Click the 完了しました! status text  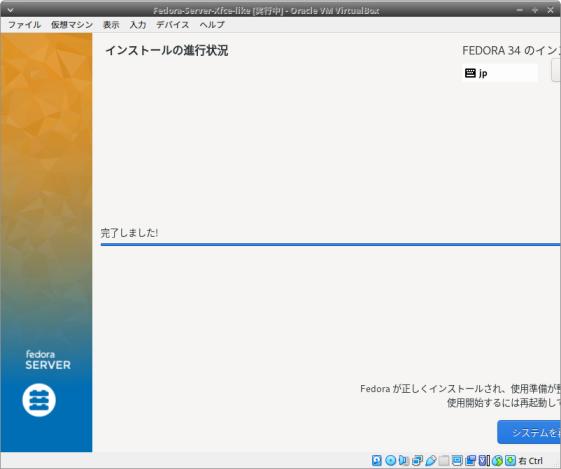coord(130,233)
